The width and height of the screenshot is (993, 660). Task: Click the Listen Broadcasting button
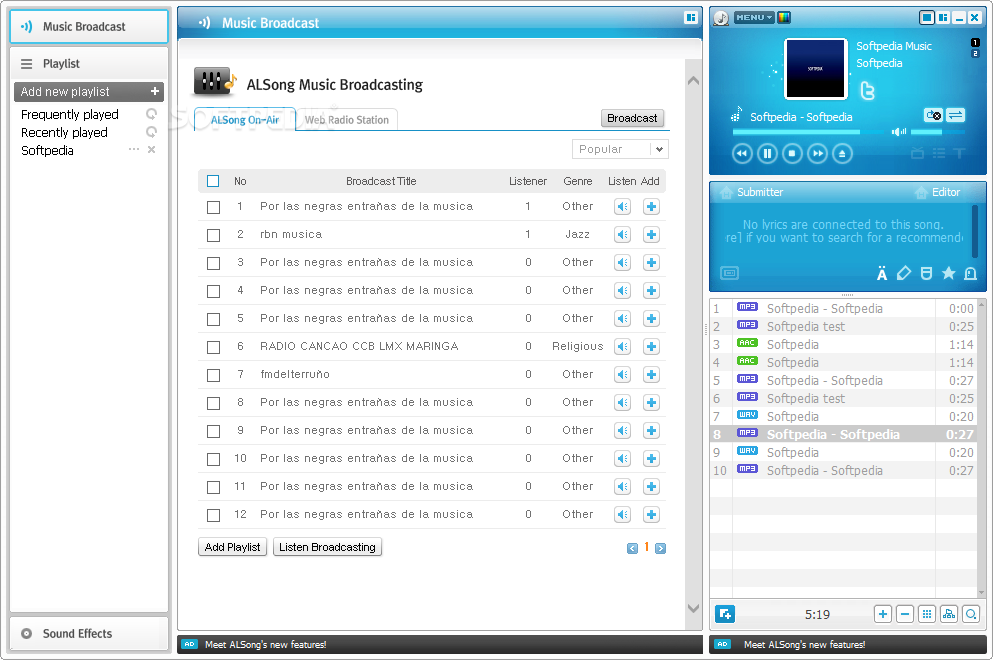(x=327, y=547)
